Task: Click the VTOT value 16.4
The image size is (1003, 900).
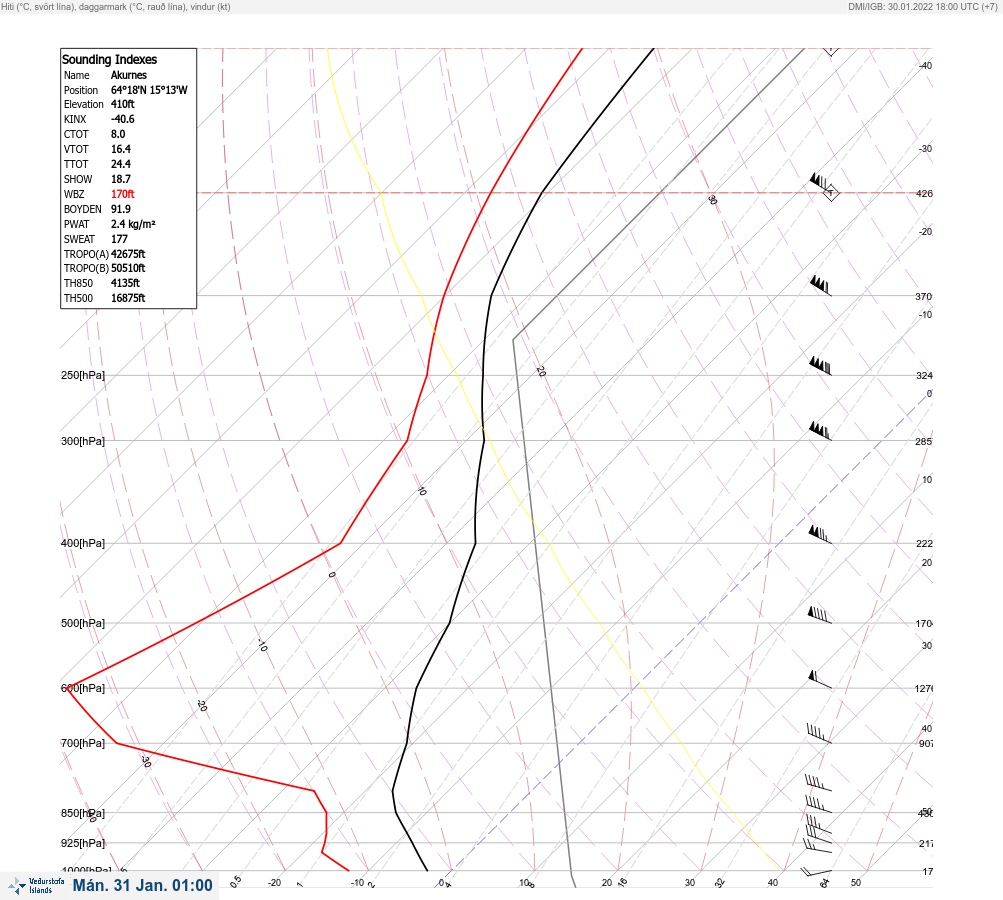Action: coord(121,149)
